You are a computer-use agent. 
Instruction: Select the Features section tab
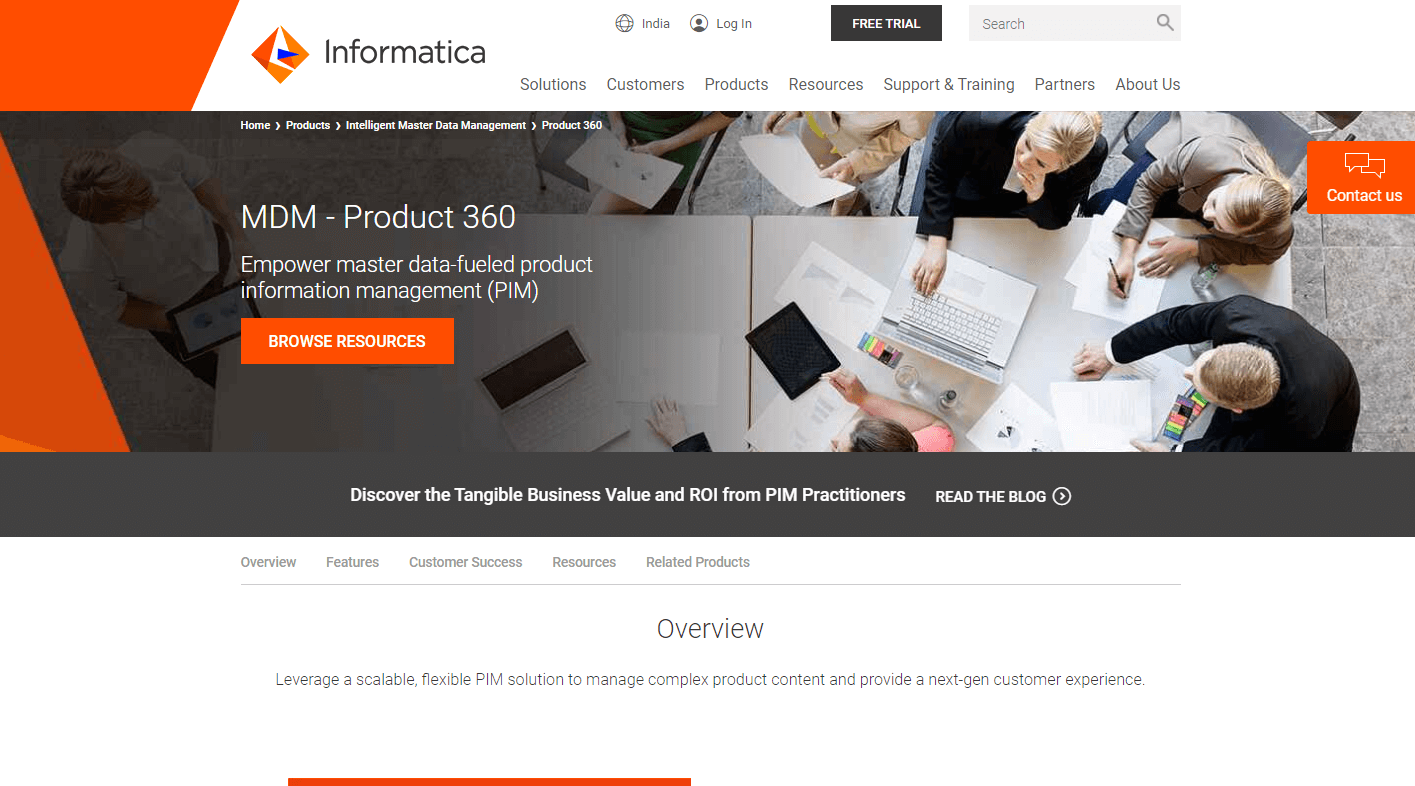point(352,562)
